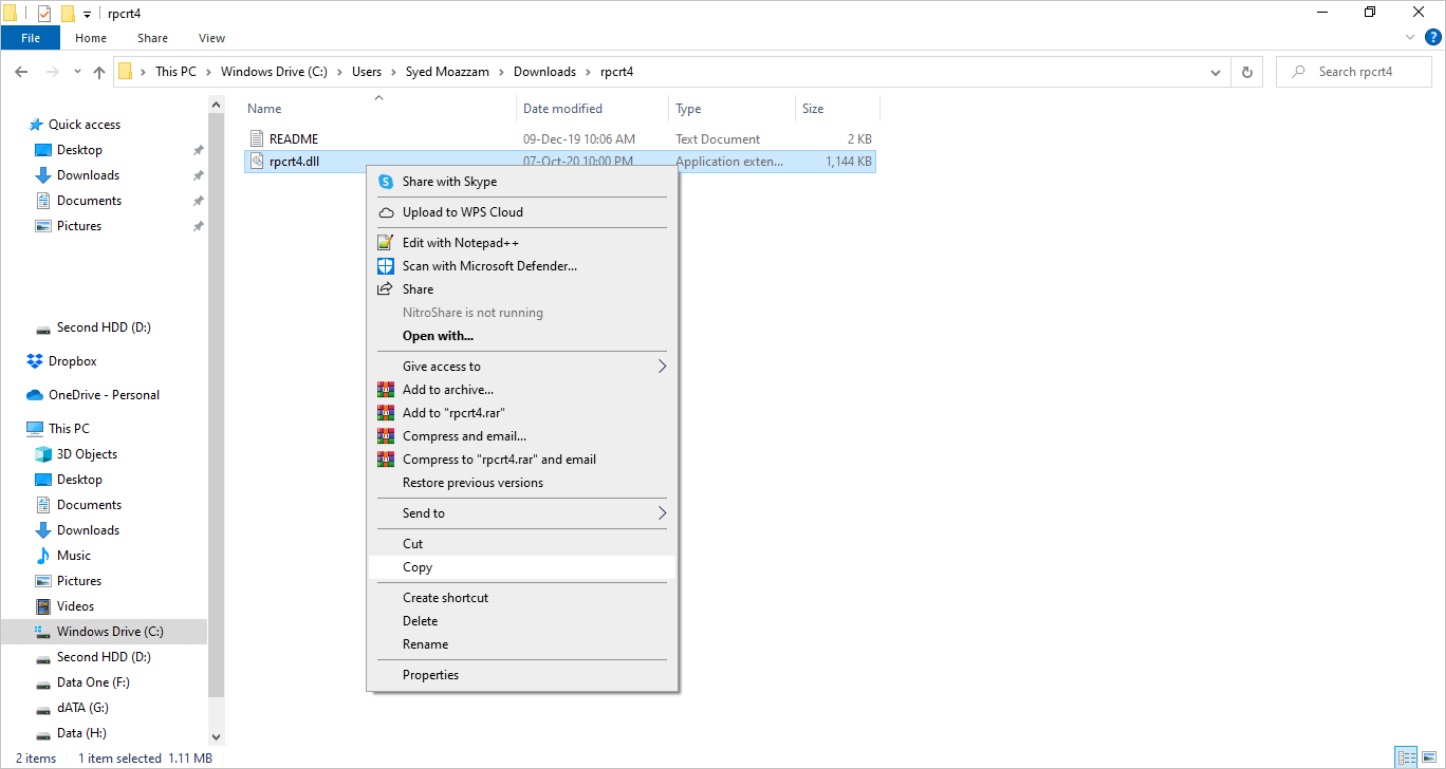The image size is (1446, 769).
Task: Click the help question mark icon
Action: (1434, 38)
